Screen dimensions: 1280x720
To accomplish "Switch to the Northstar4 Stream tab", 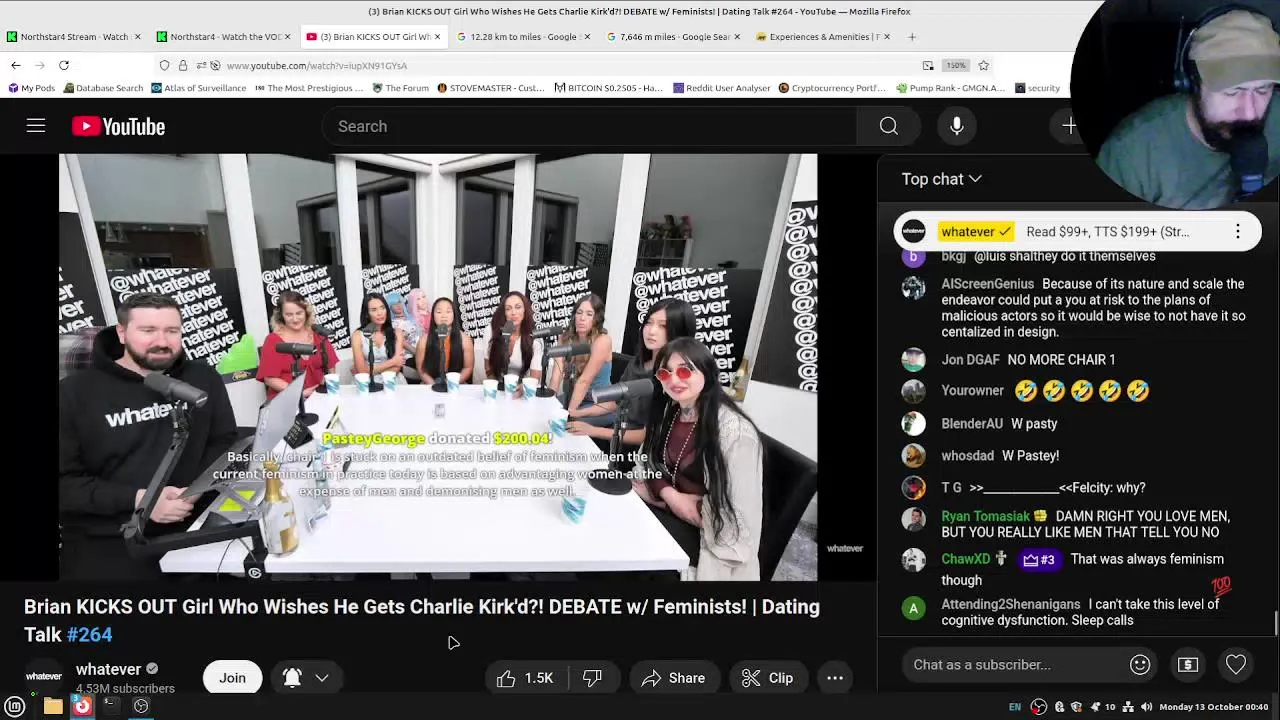I will pyautogui.click(x=73, y=37).
